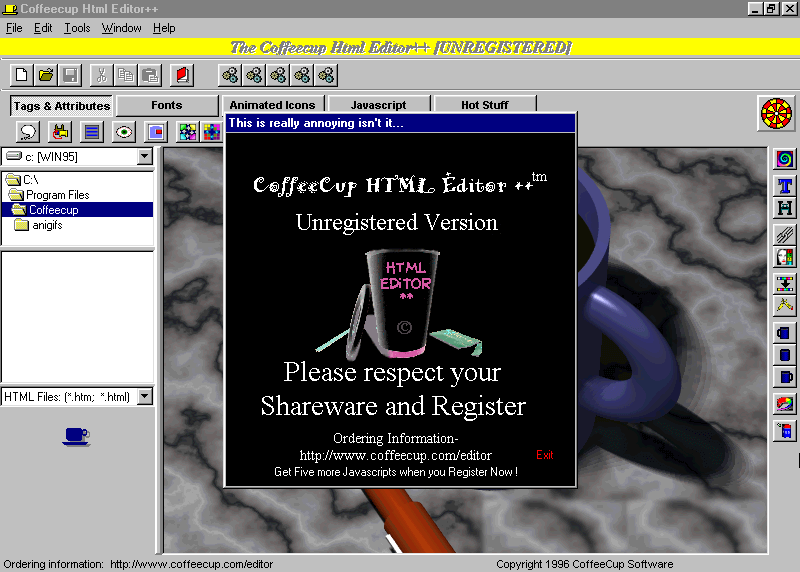Open the Edit menu
Image resolution: width=800 pixels, height=572 pixels.
(43, 28)
